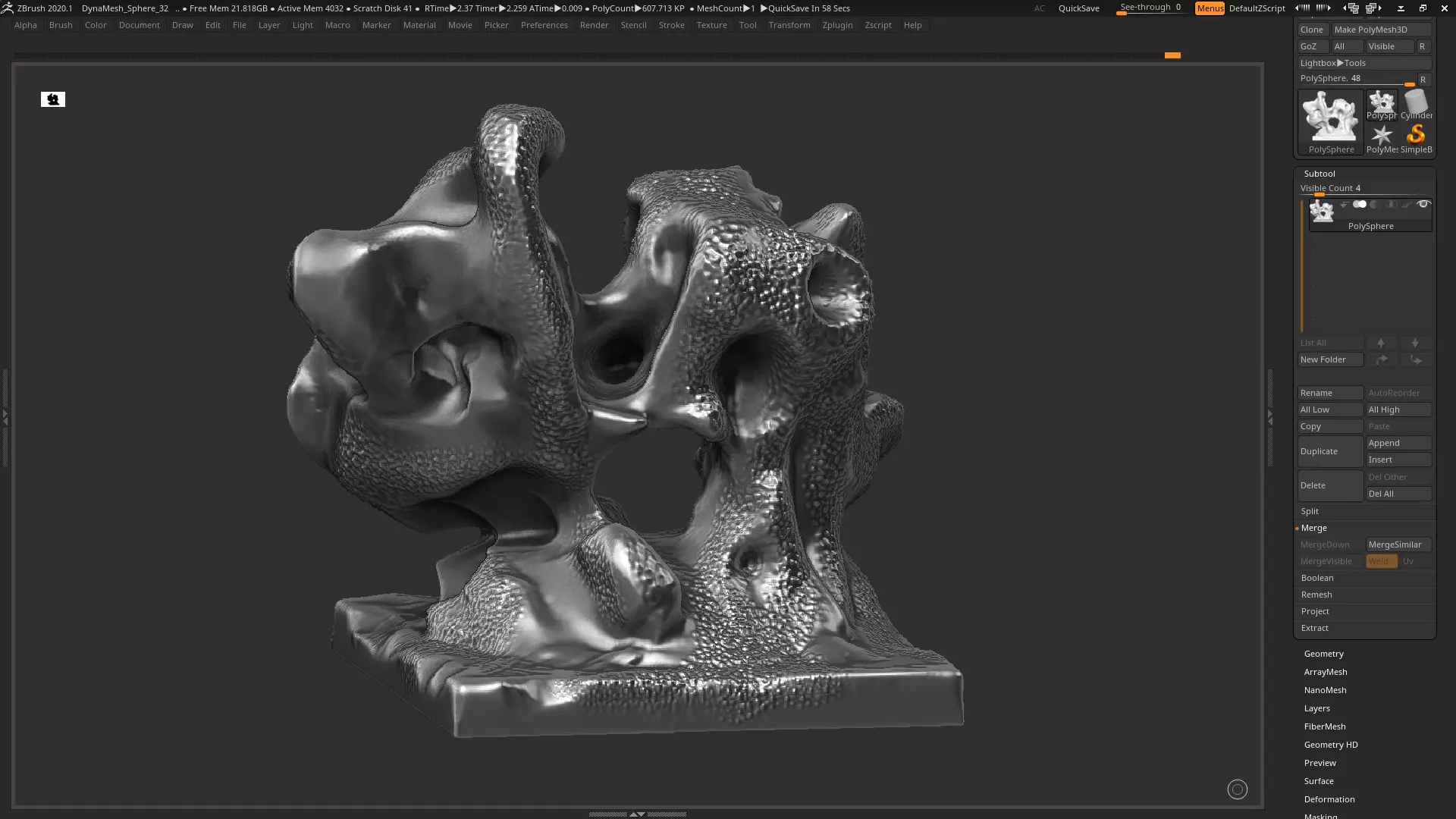Viewport: 1456px width, 819px height.
Task: Open the Brush menu
Action: pyautogui.click(x=61, y=25)
